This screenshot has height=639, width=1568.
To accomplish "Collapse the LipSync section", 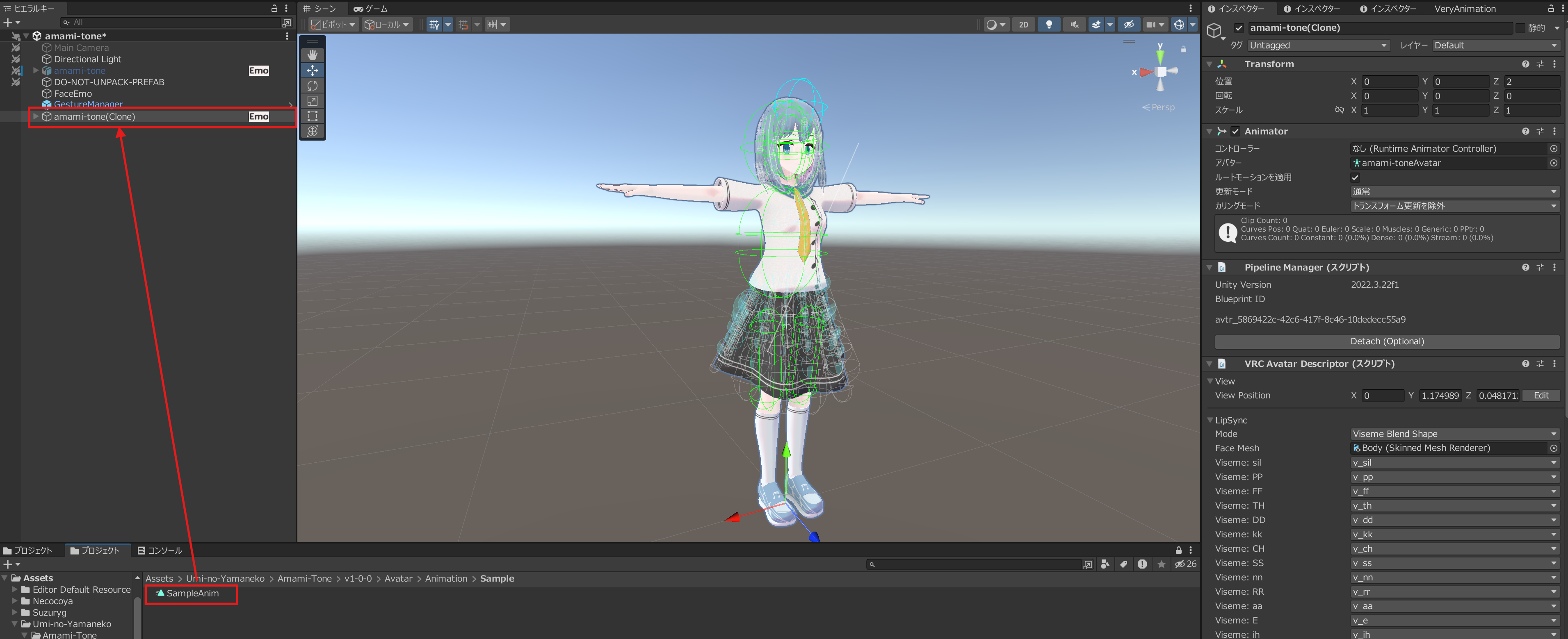I will click(x=1210, y=420).
